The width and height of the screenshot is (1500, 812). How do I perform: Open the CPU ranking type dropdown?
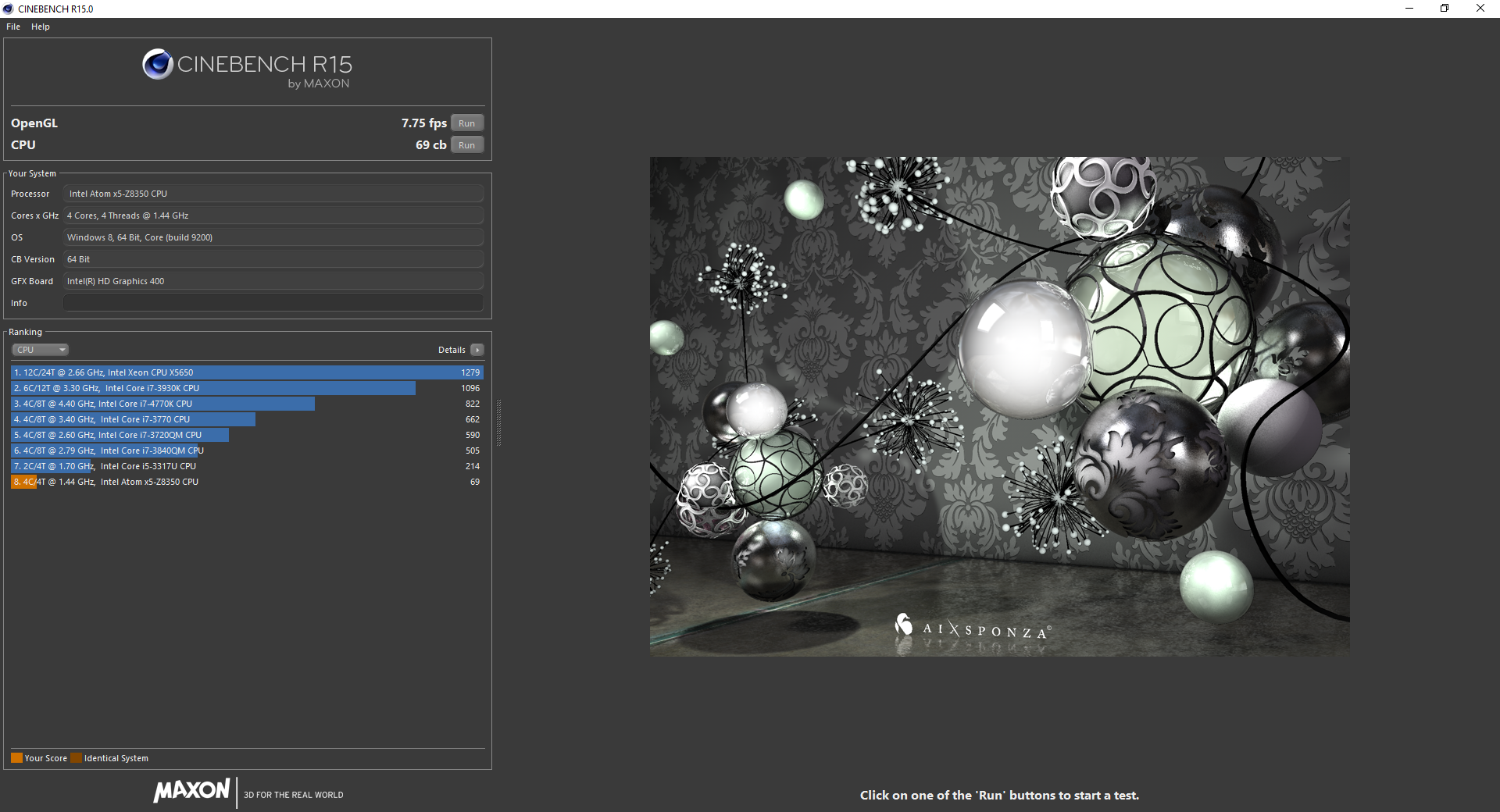pyautogui.click(x=41, y=350)
